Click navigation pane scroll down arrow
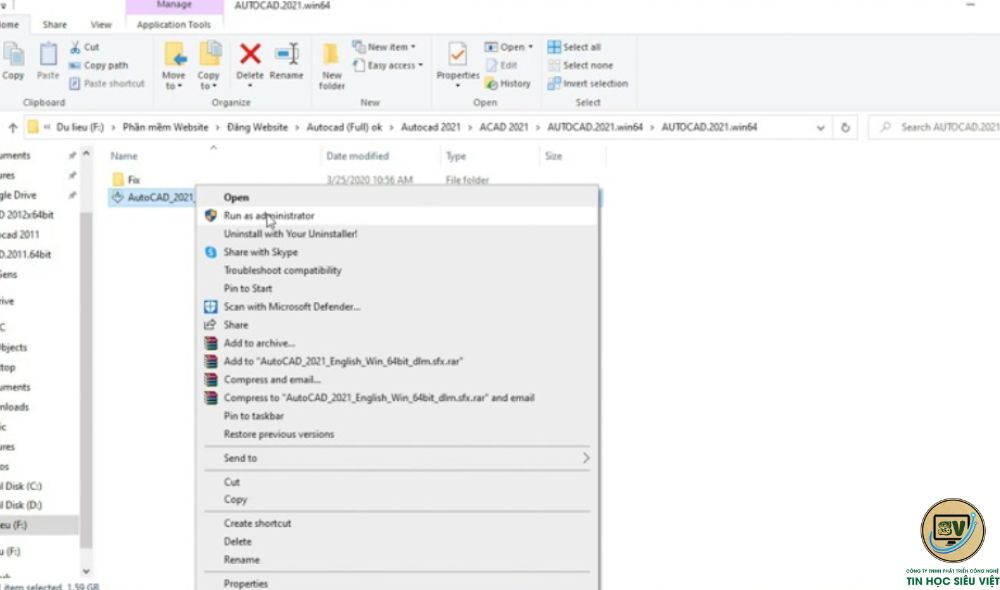1000x590 pixels. point(86,572)
